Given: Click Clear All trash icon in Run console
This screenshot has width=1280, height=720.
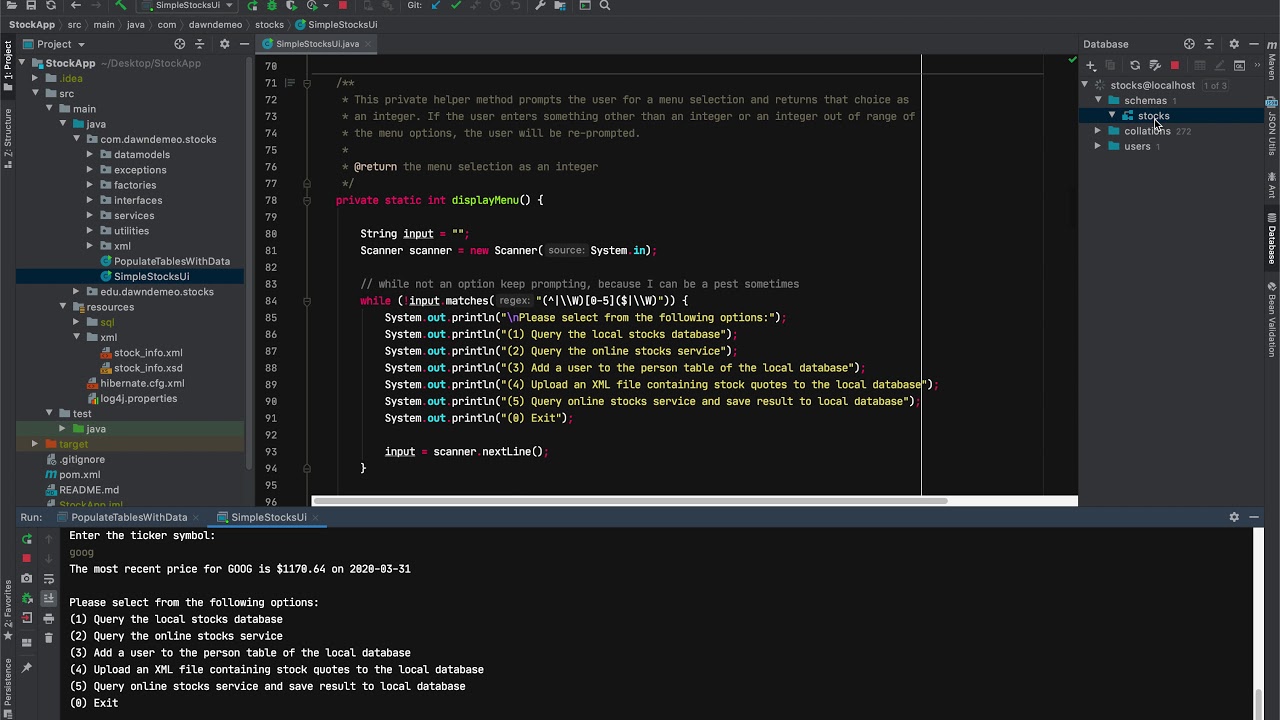Looking at the screenshot, I should point(48,638).
